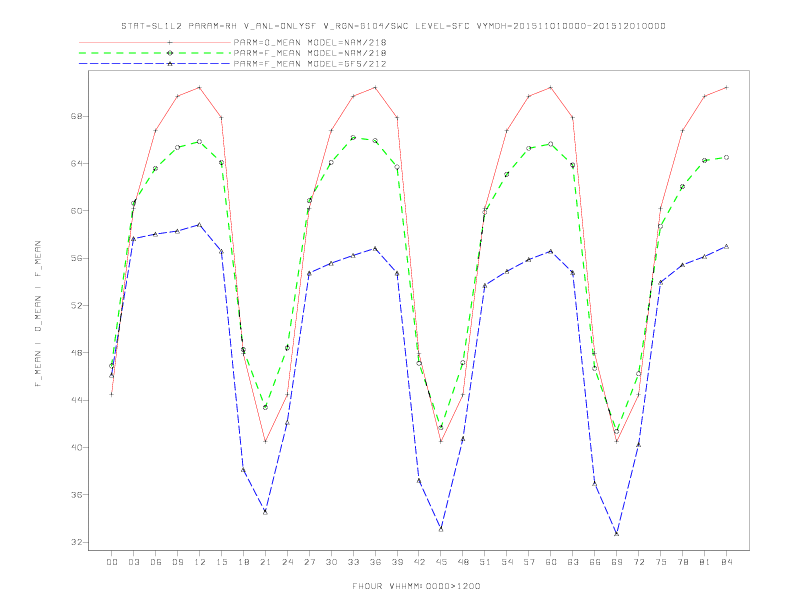Click x-axis tick label 06
Screen dimensions: 792x612
point(156,562)
